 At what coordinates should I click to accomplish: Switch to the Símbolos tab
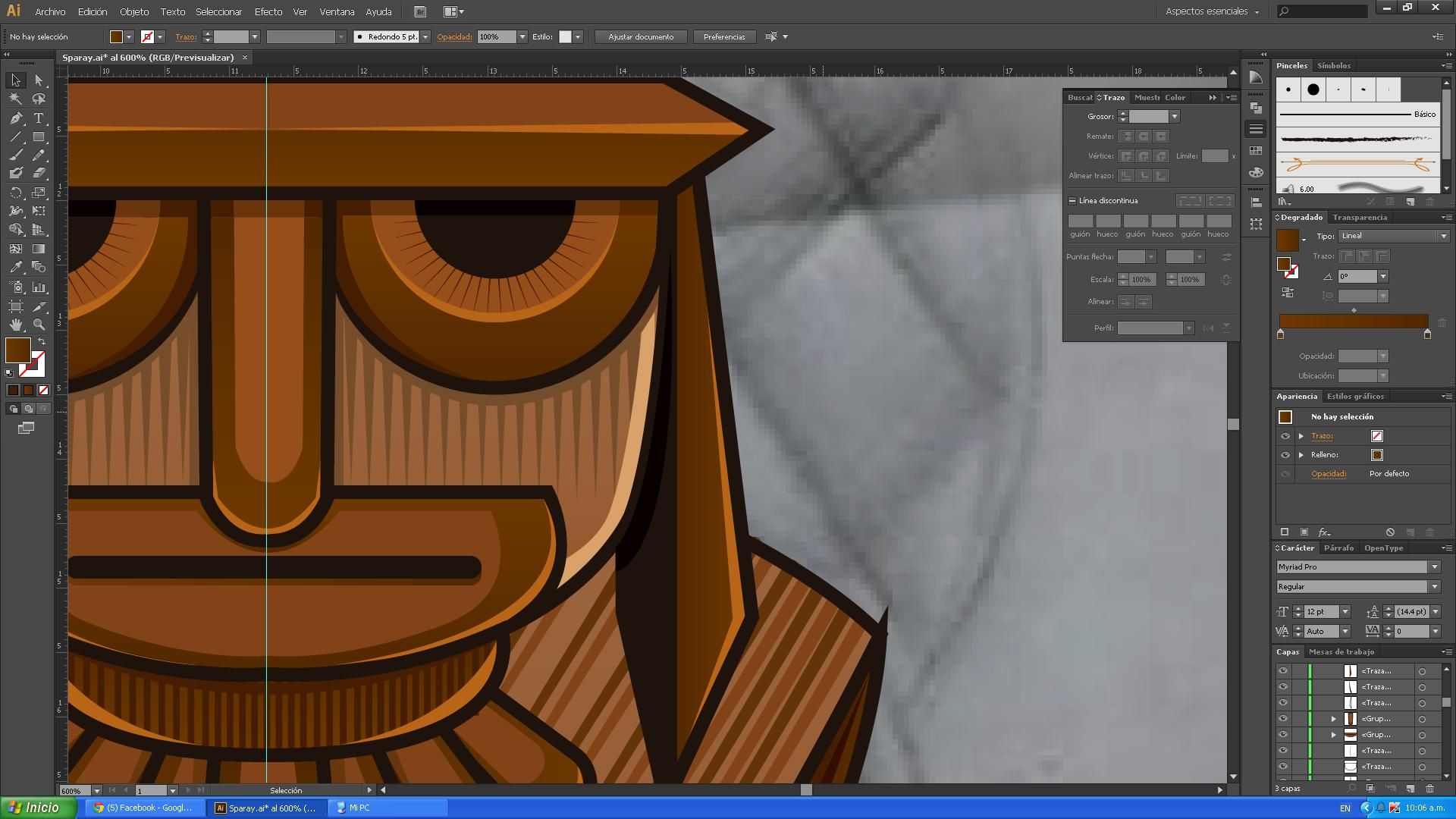pyautogui.click(x=1333, y=66)
